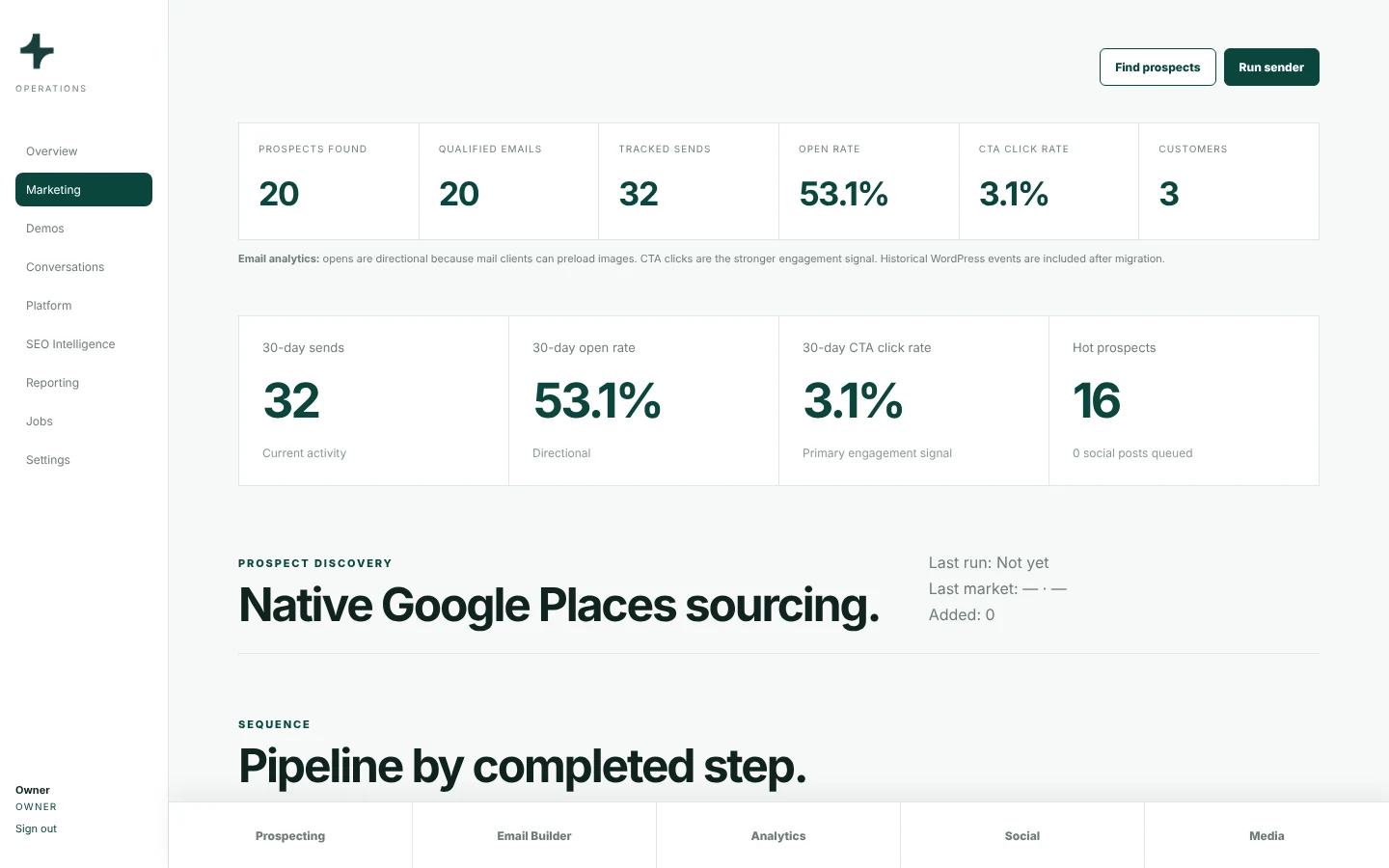Sign out of the account

tap(36, 828)
